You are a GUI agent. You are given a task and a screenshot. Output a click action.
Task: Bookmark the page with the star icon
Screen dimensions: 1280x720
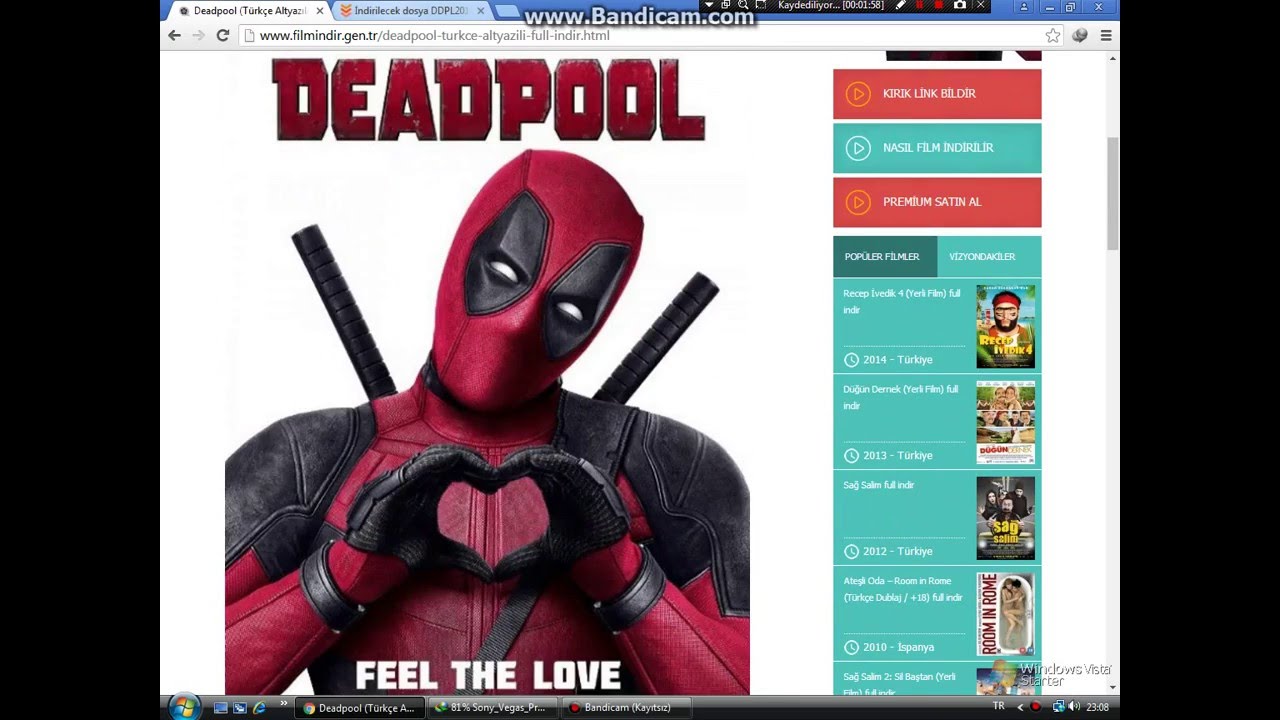(1053, 35)
